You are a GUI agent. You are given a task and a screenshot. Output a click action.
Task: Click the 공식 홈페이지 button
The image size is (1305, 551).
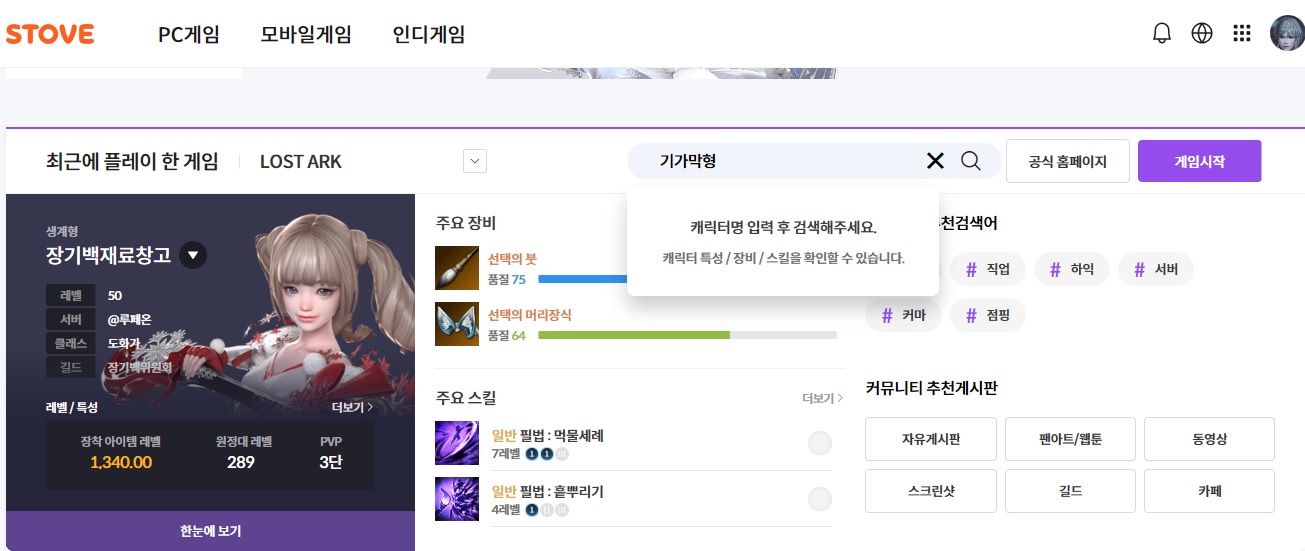click(x=1068, y=161)
